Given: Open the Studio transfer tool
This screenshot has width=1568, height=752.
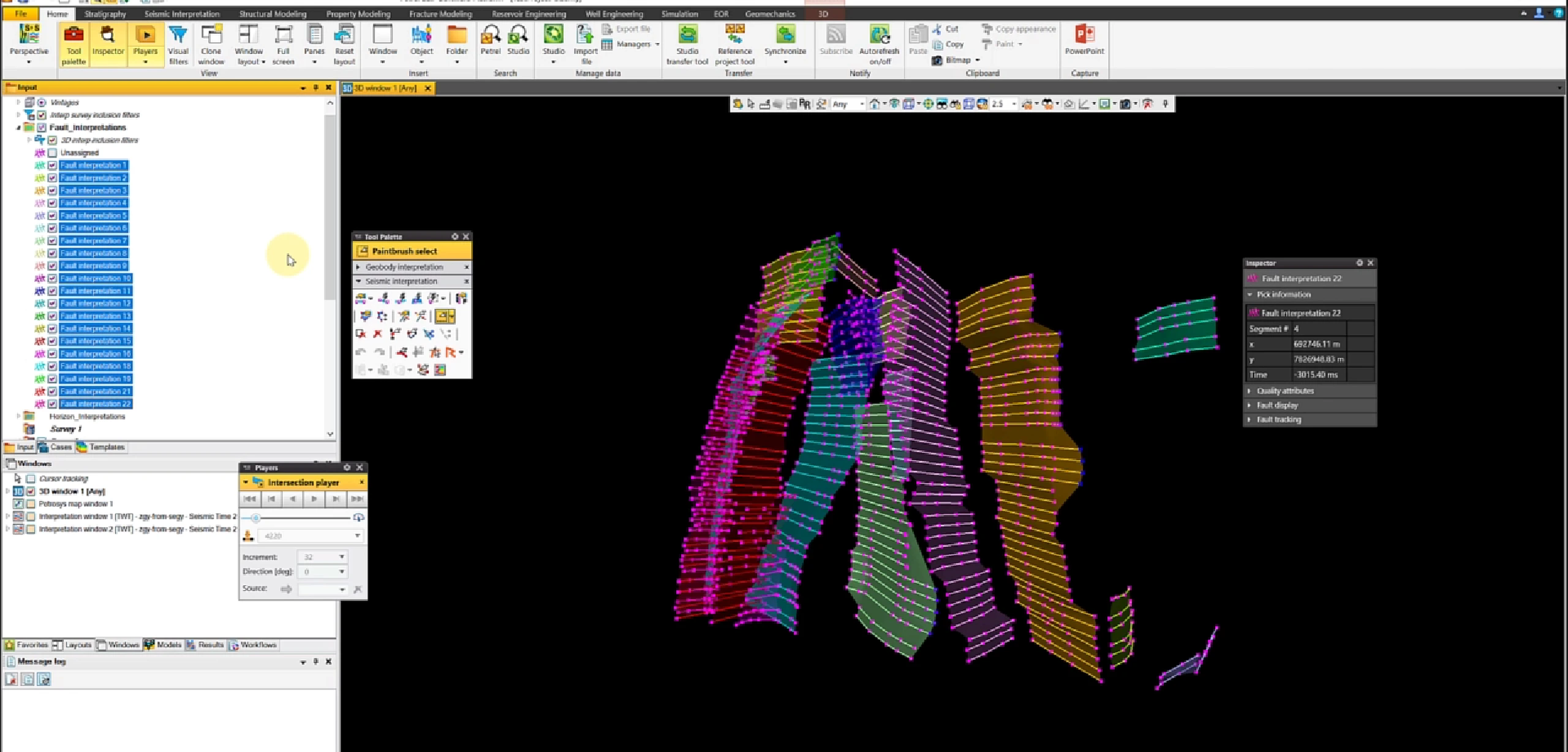Looking at the screenshot, I should [687, 44].
